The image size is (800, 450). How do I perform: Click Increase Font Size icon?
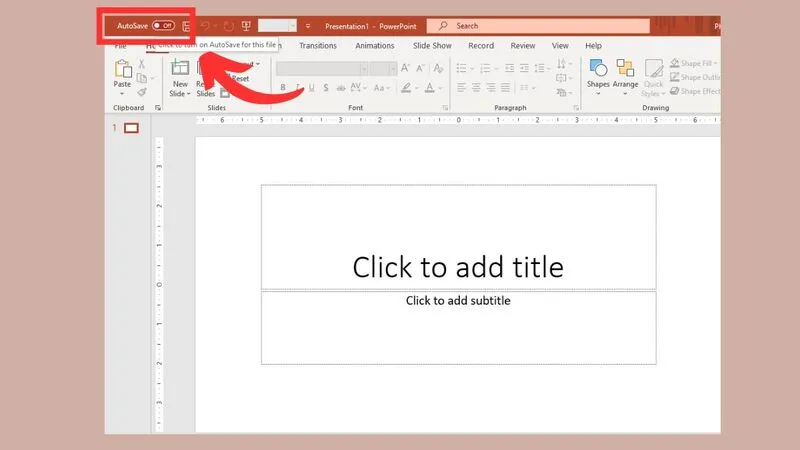[x=405, y=68]
